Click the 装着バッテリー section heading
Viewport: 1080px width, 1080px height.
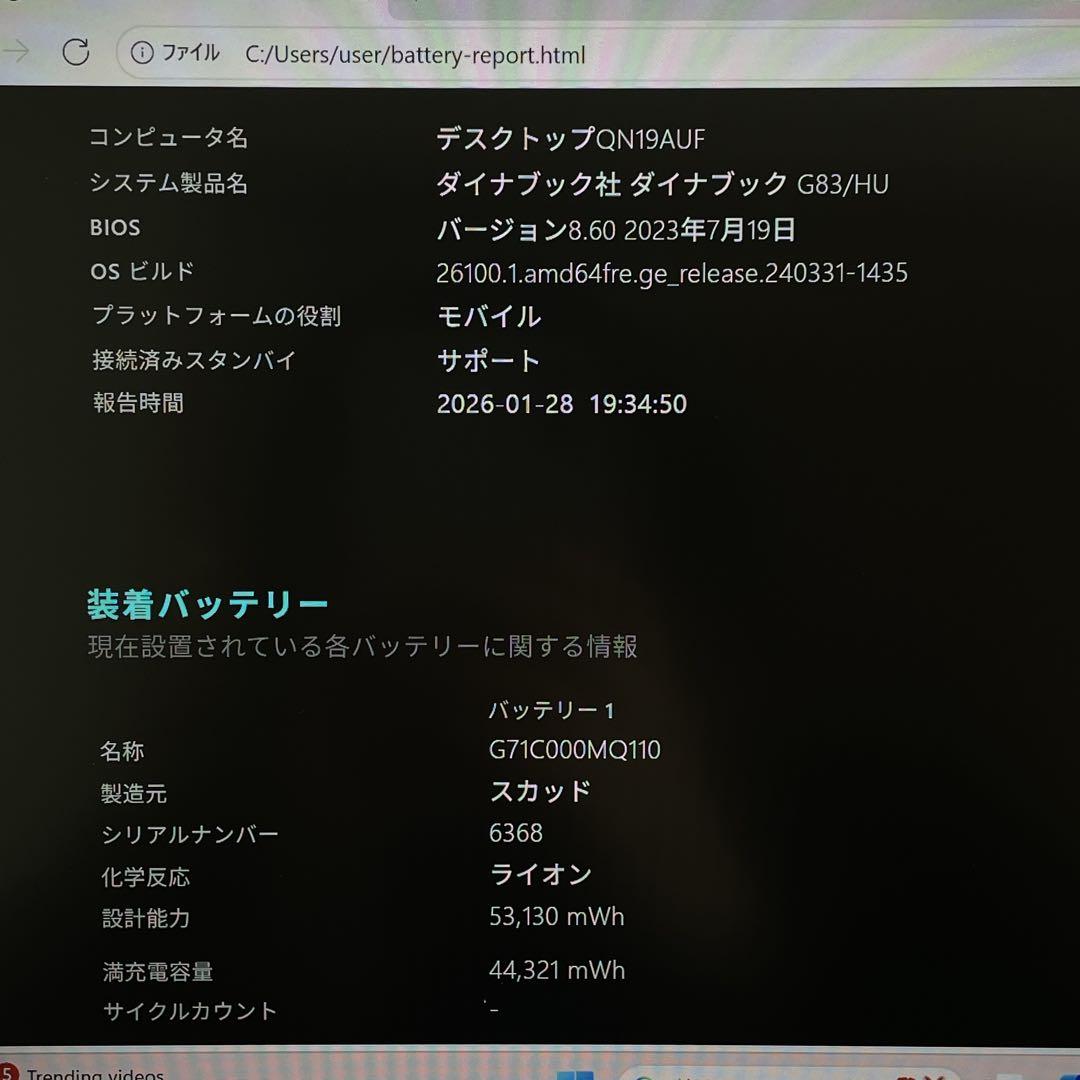pyautogui.click(x=208, y=605)
